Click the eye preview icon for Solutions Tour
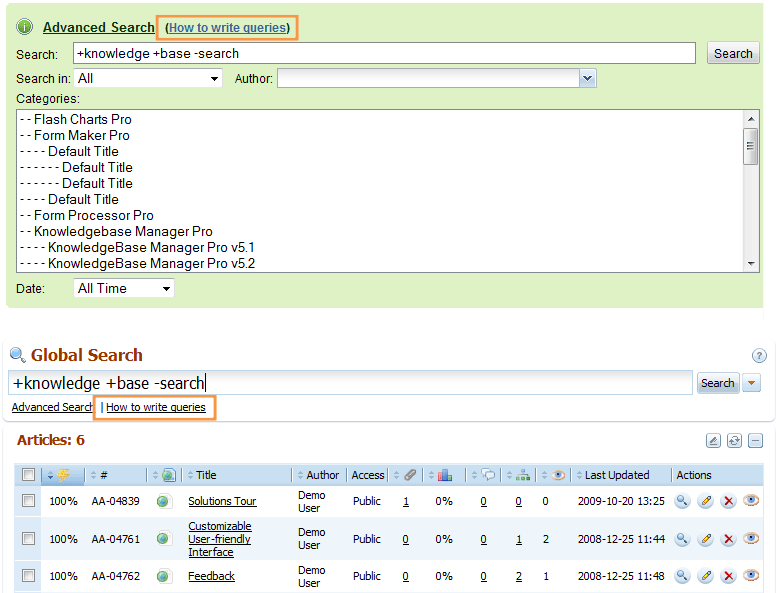 (751, 500)
